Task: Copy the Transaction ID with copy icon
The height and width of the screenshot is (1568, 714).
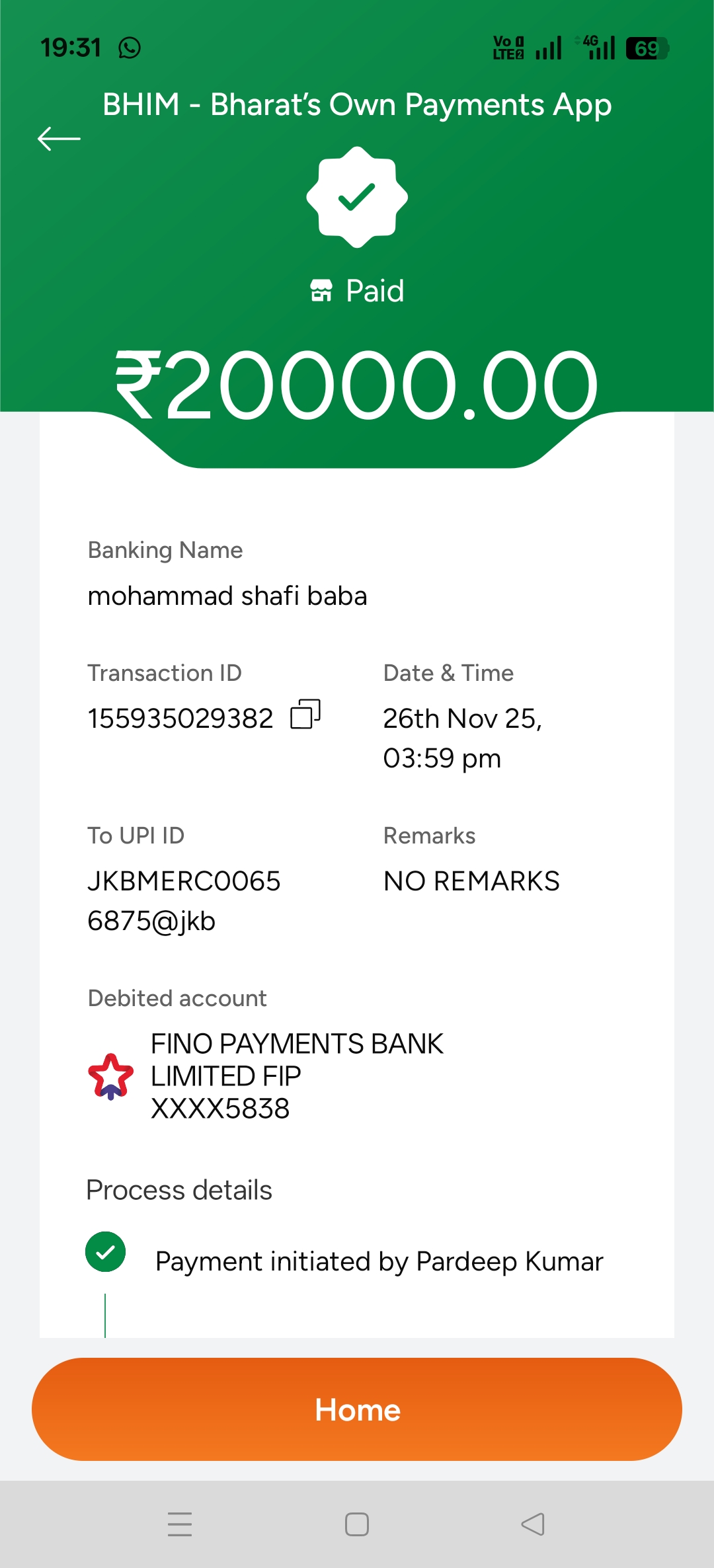Action: coord(305,715)
